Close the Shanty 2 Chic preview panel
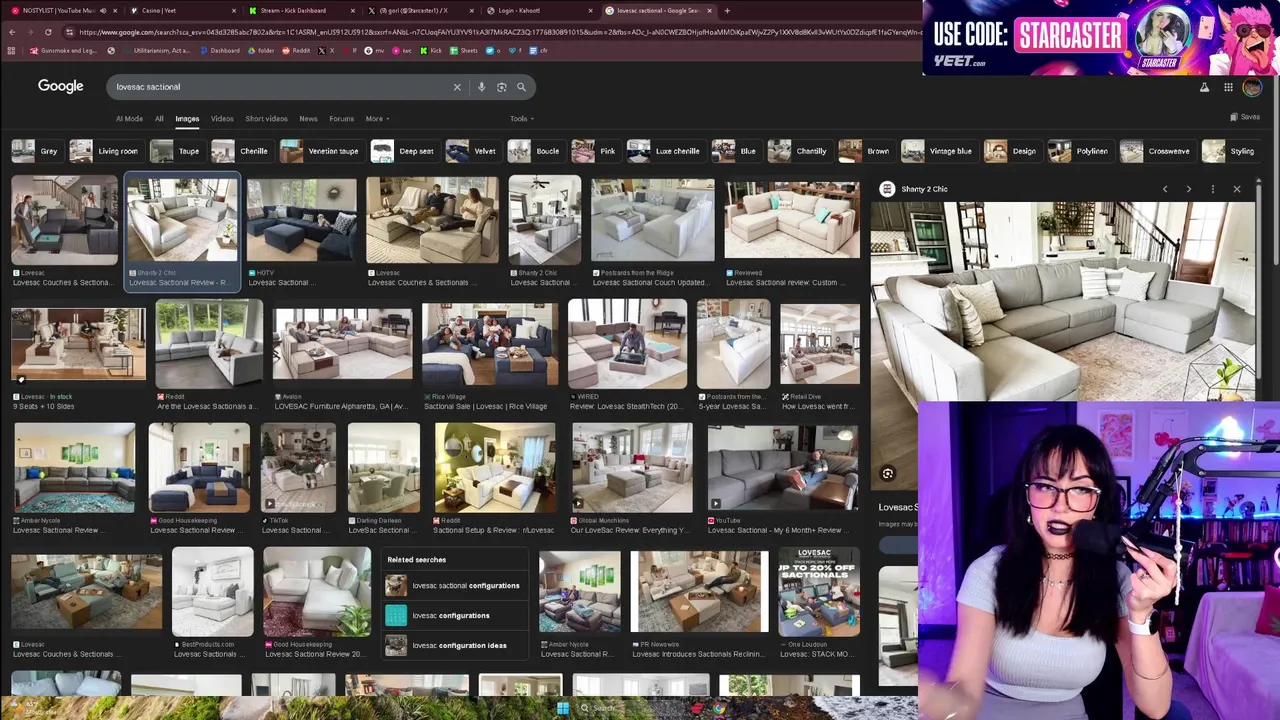The width and height of the screenshot is (1280, 720). [x=1237, y=189]
